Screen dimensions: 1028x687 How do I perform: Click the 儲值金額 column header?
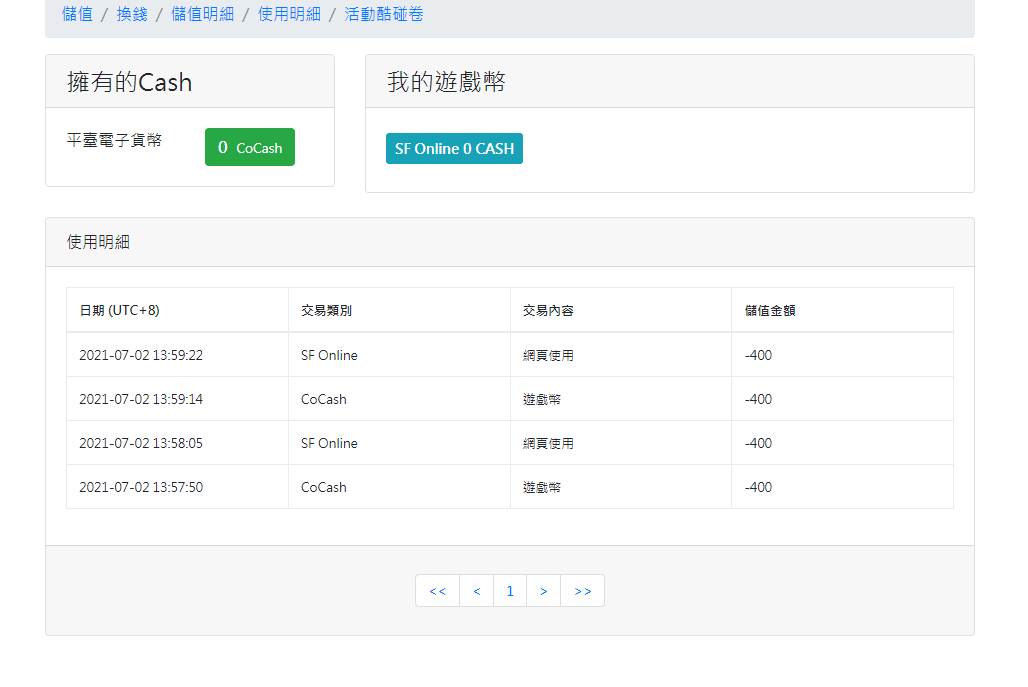coord(767,310)
